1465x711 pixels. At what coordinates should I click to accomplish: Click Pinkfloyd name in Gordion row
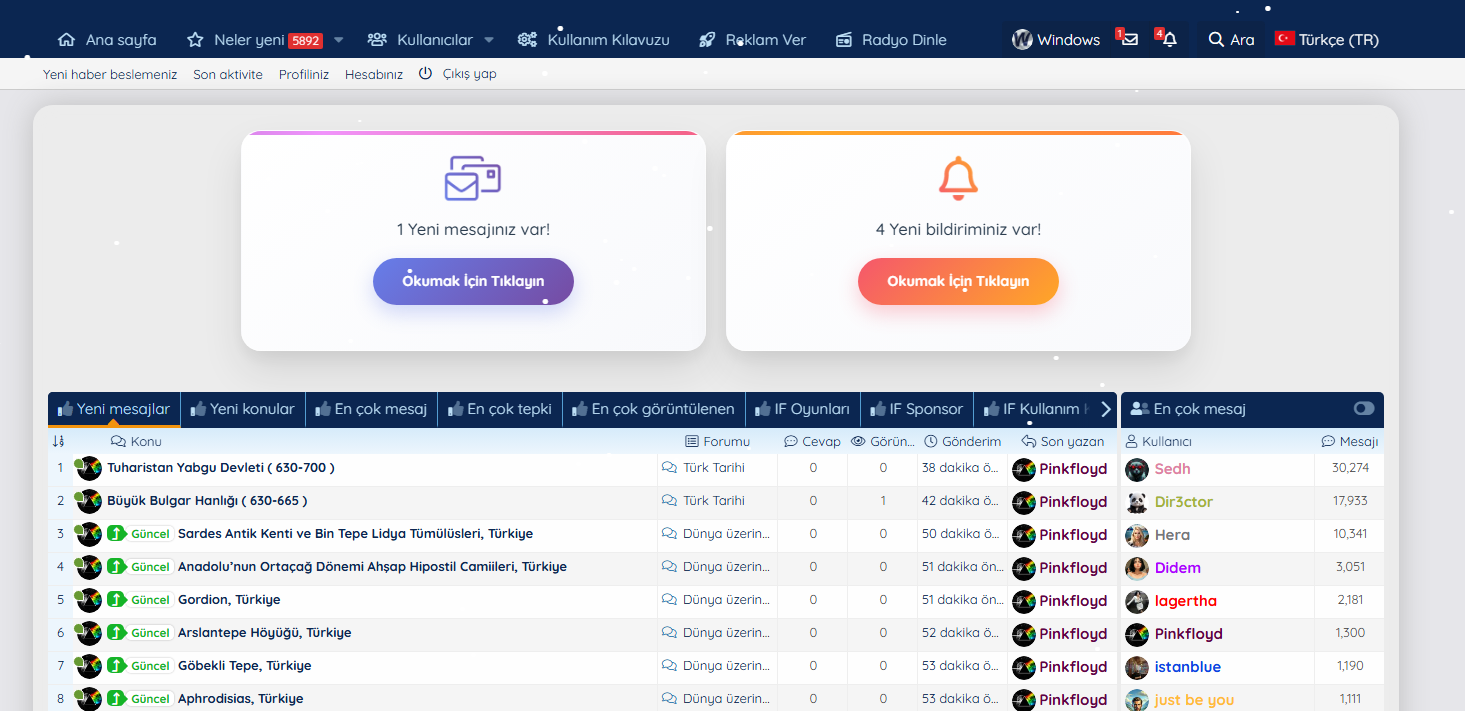coord(1073,601)
